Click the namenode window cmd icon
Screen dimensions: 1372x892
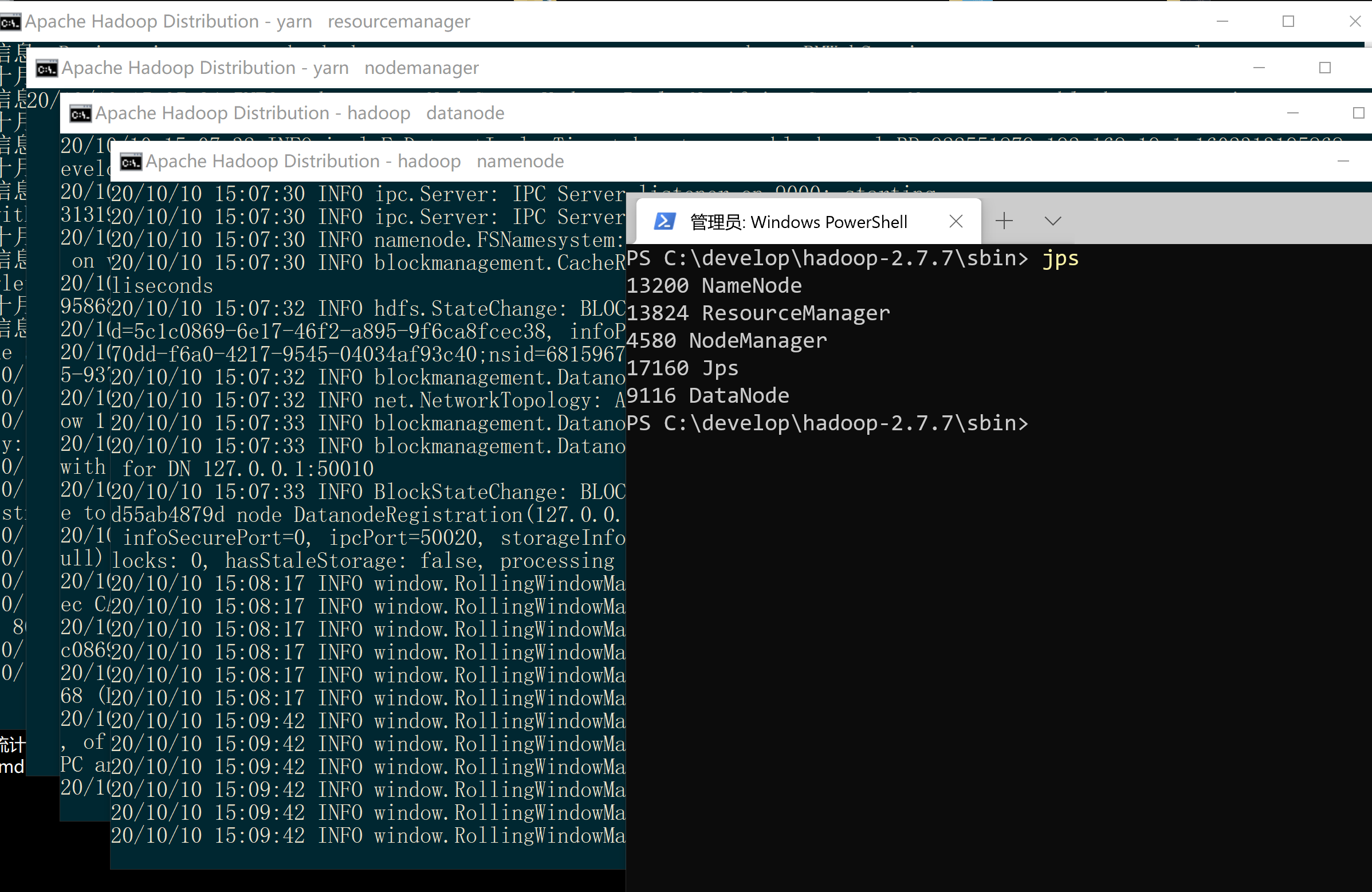(x=130, y=162)
